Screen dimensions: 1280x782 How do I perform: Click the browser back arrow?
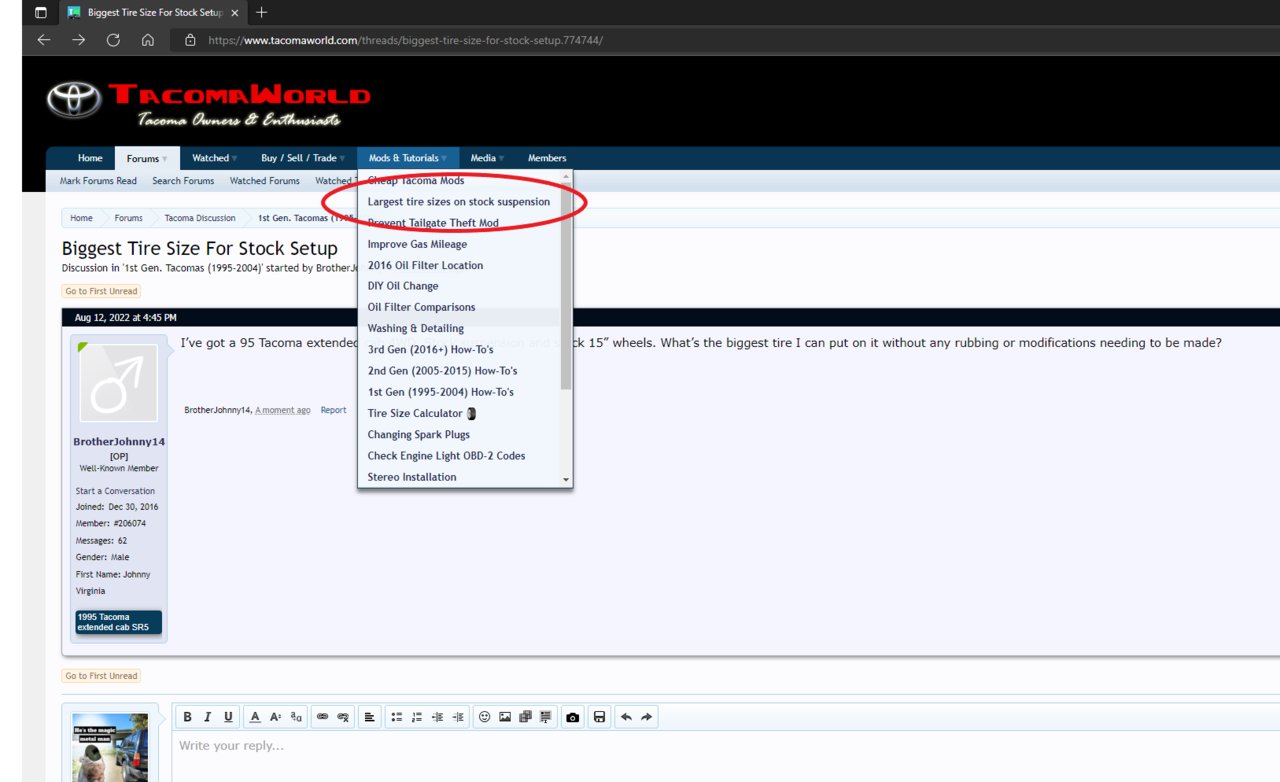pyautogui.click(x=43, y=40)
